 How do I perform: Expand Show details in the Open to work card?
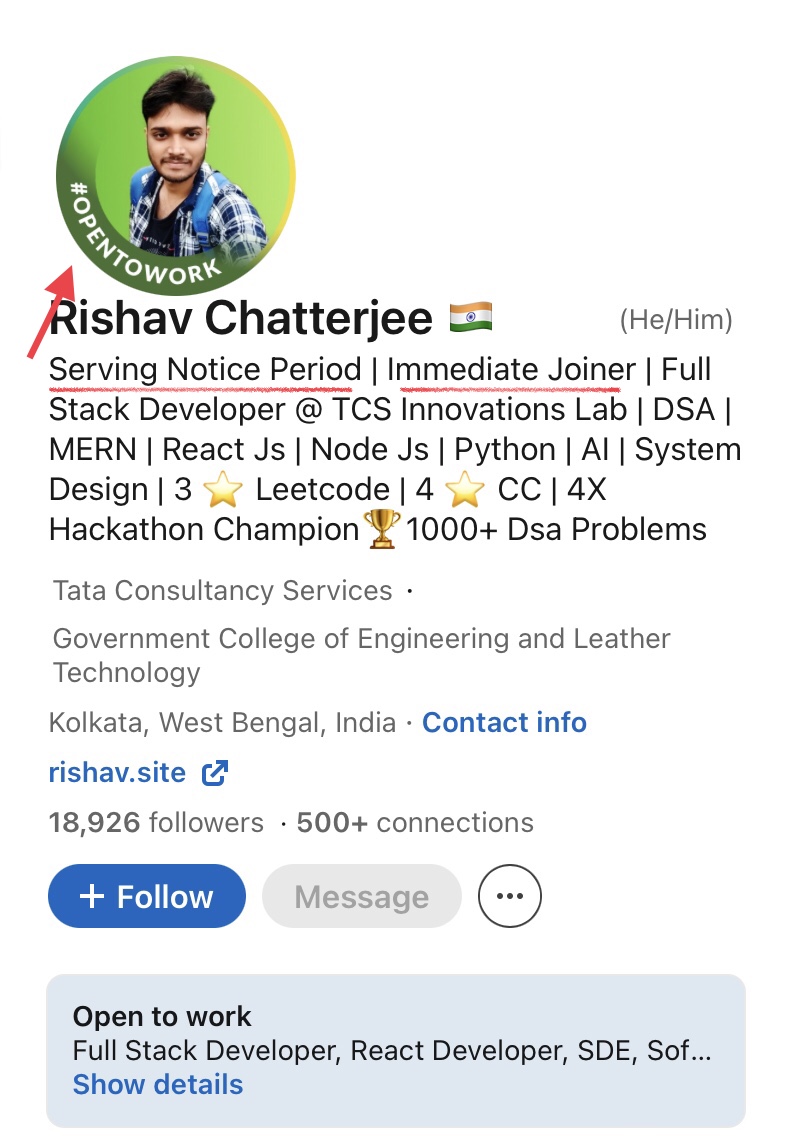[158, 1085]
